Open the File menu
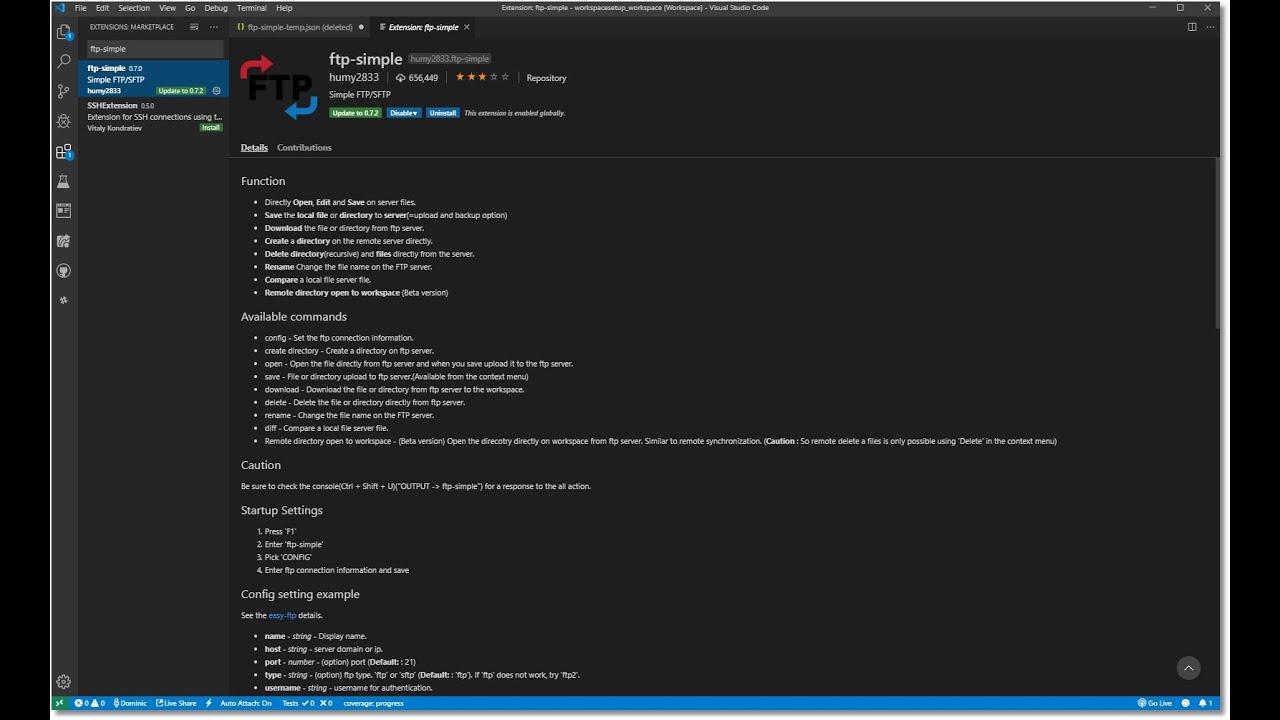This screenshot has height=720, width=1280. click(81, 8)
